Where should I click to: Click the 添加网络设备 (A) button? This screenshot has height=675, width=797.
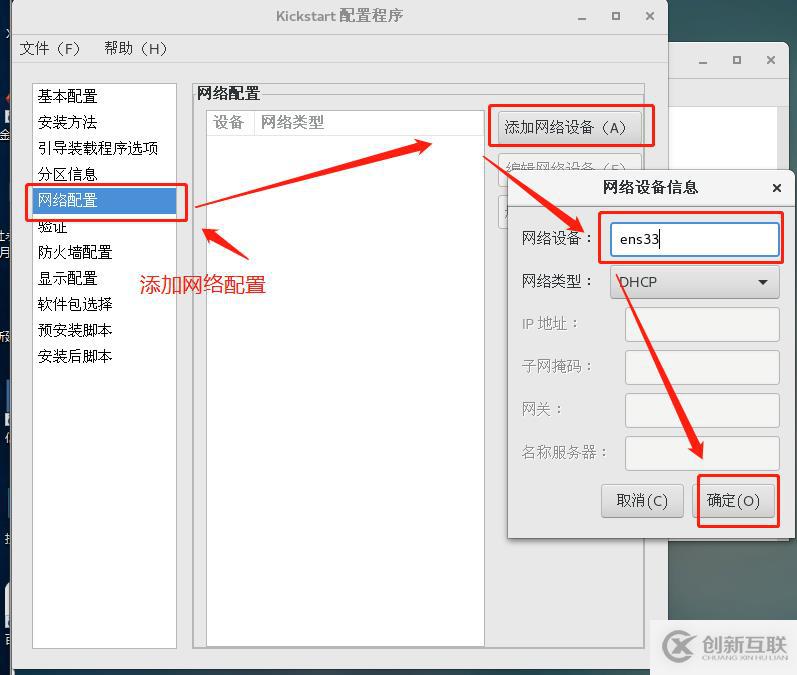[569, 127]
